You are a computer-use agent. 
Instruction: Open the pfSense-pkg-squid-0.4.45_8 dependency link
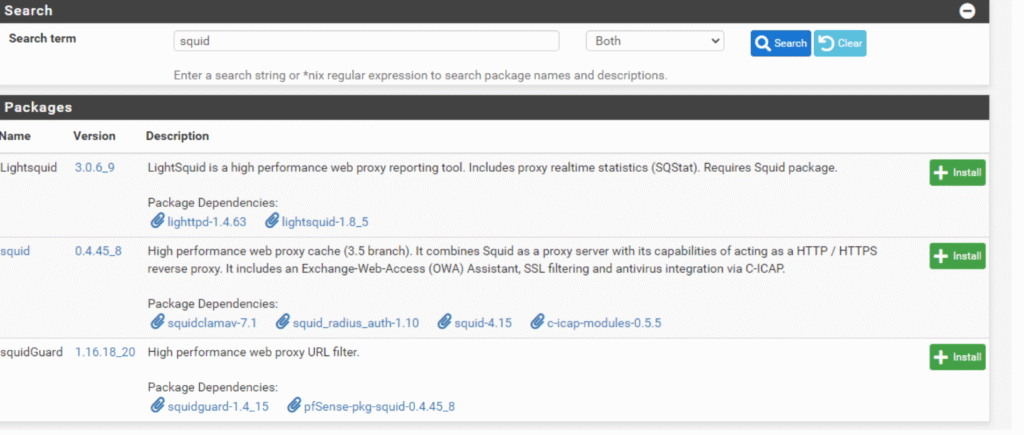click(379, 406)
